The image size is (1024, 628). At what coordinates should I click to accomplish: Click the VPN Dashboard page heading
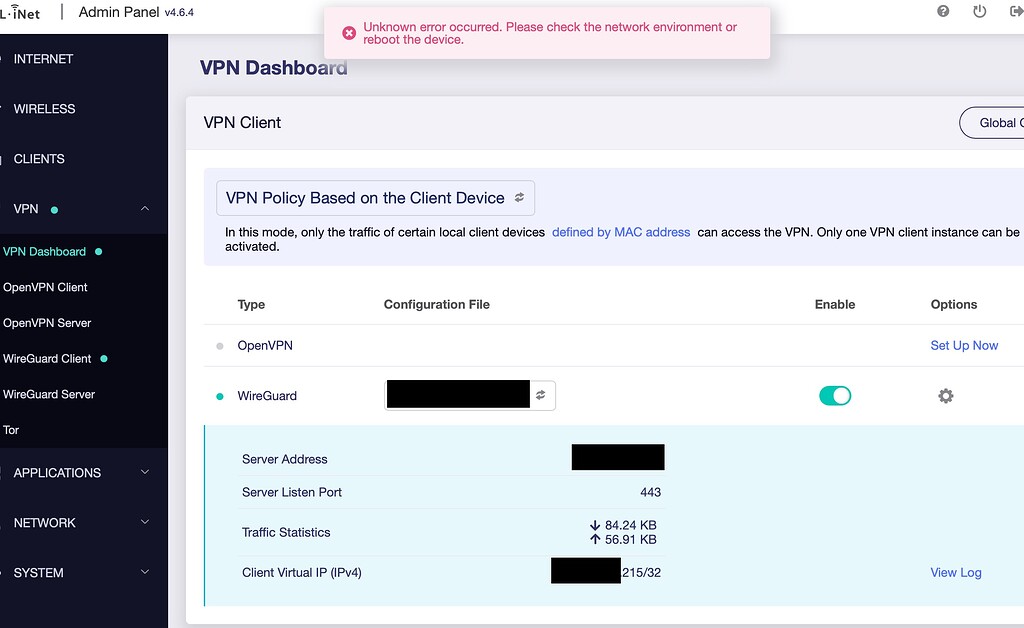coord(274,67)
